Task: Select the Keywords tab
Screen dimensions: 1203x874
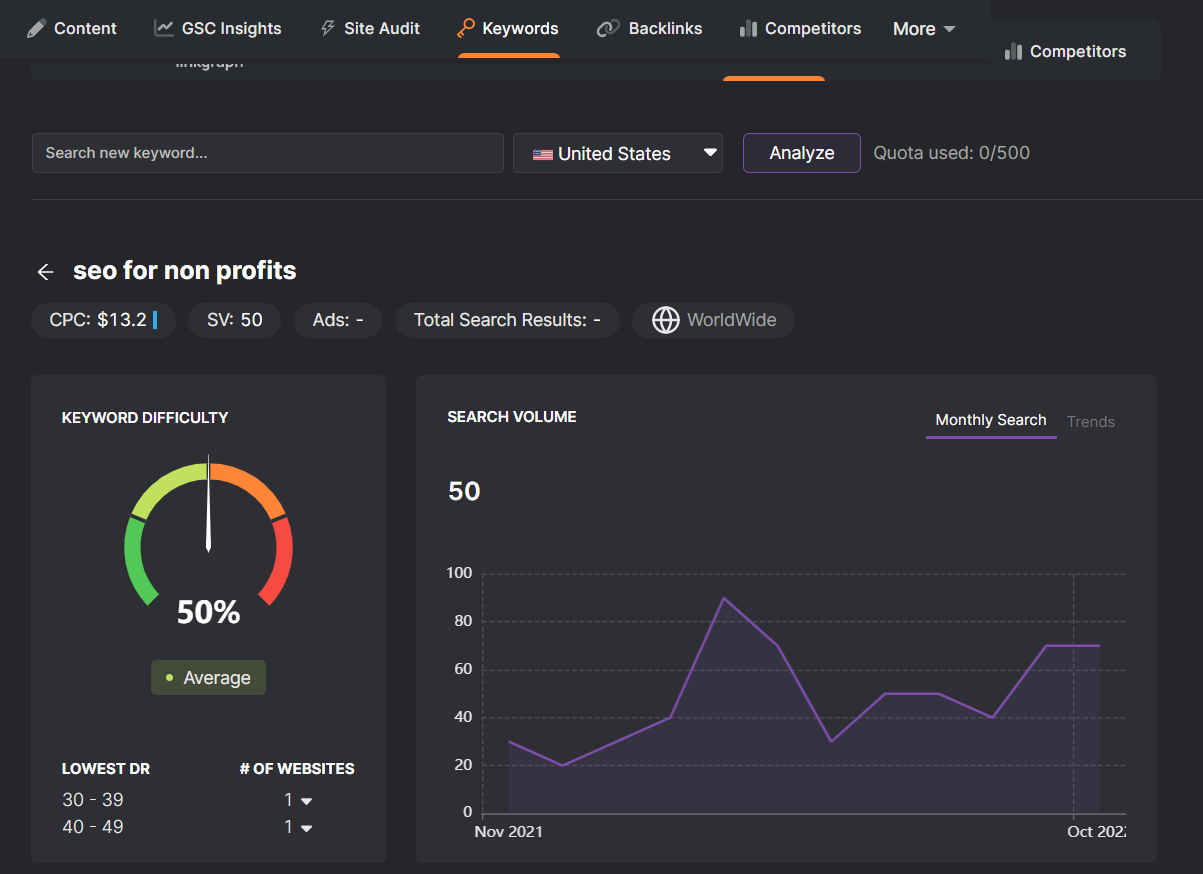Action: pyautogui.click(x=508, y=28)
